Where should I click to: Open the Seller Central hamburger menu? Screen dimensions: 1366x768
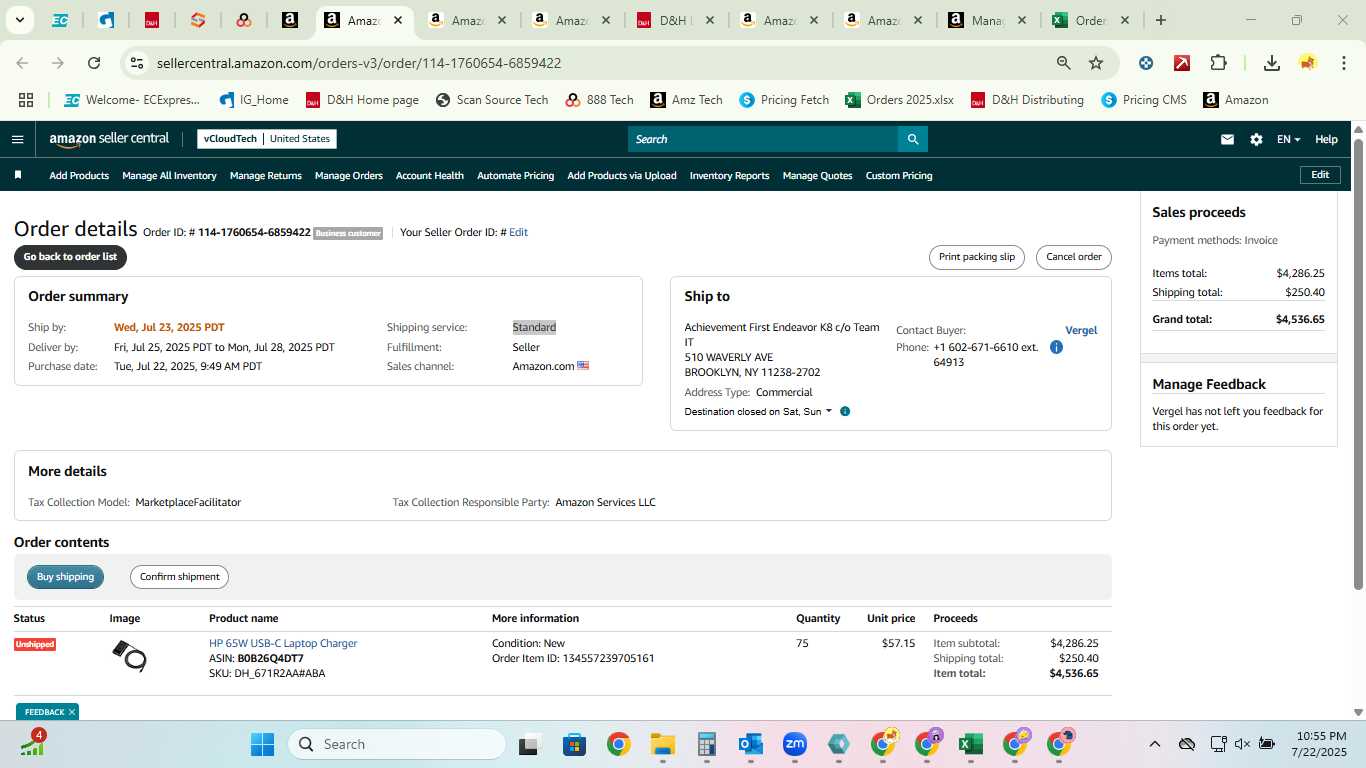[17, 139]
